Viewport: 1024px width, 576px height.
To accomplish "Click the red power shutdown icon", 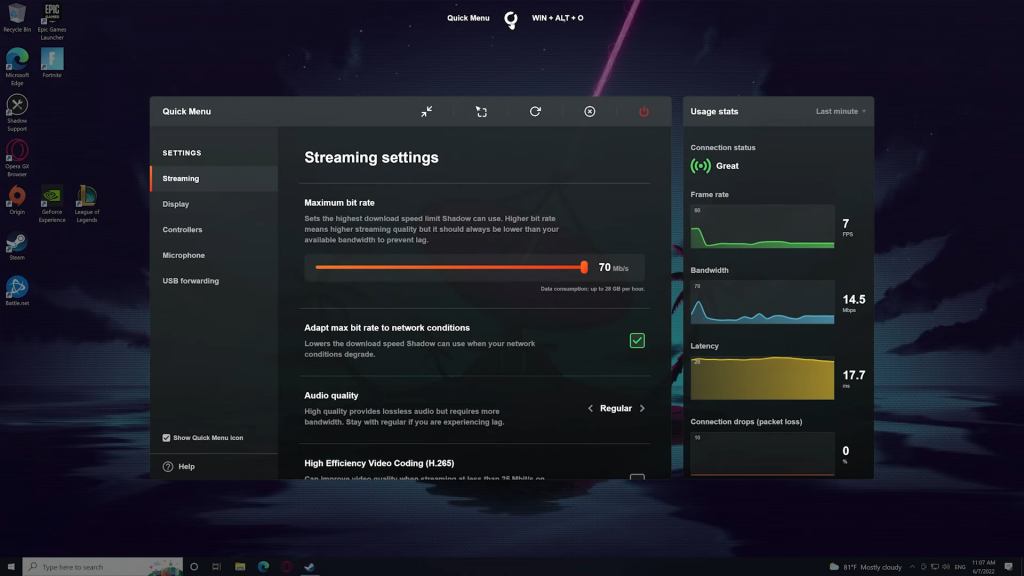I will pyautogui.click(x=644, y=112).
